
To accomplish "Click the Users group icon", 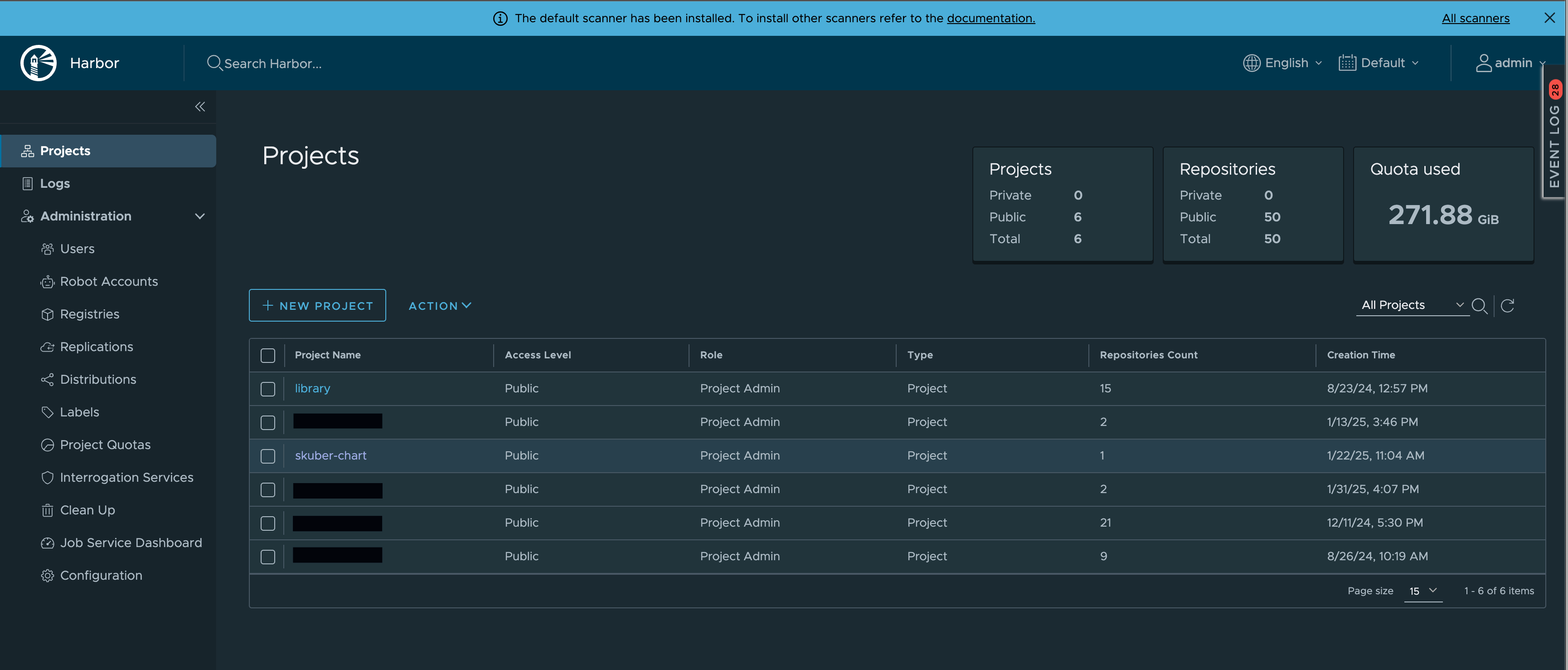I will tap(48, 249).
